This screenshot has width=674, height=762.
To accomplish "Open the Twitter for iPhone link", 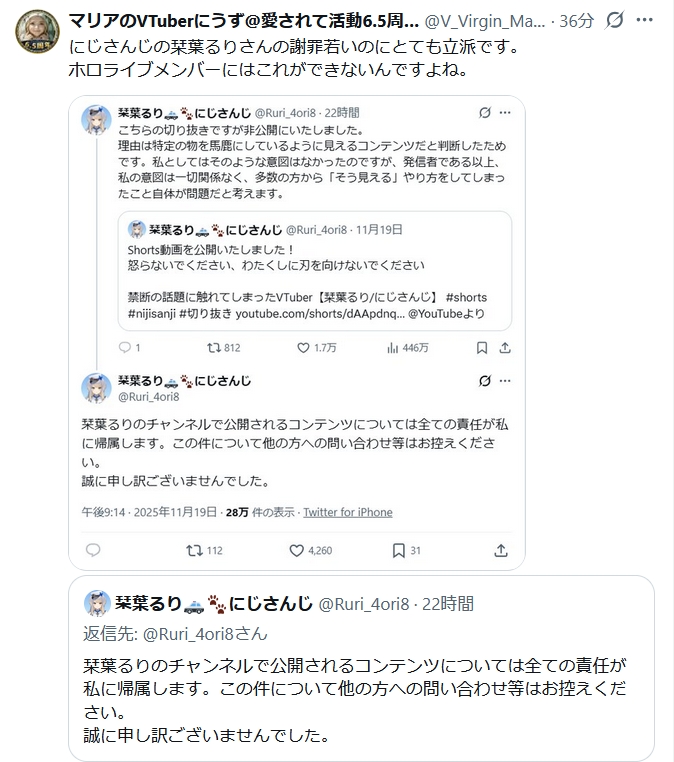I will [x=347, y=512].
